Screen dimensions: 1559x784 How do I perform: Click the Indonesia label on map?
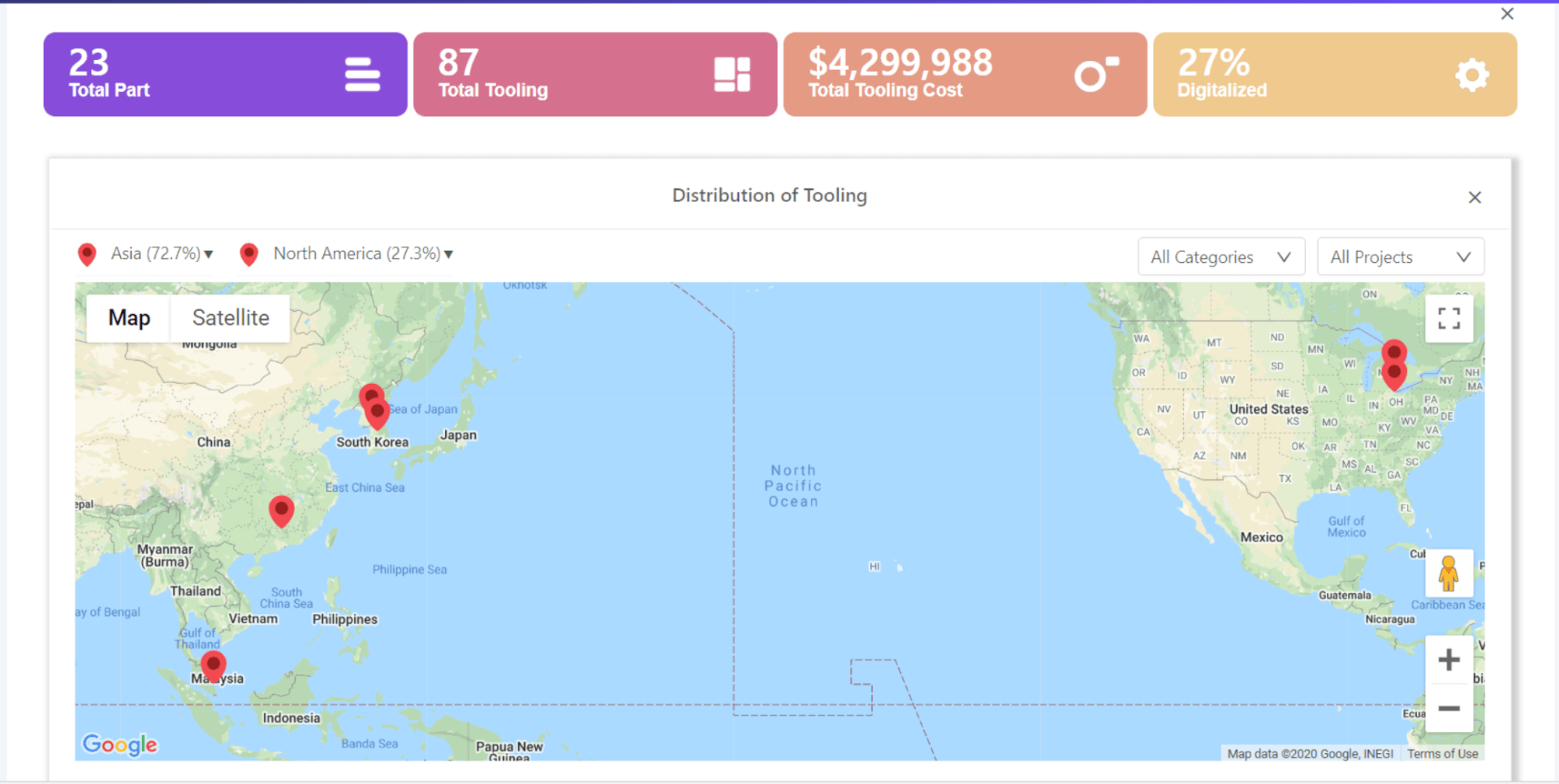coord(292,718)
